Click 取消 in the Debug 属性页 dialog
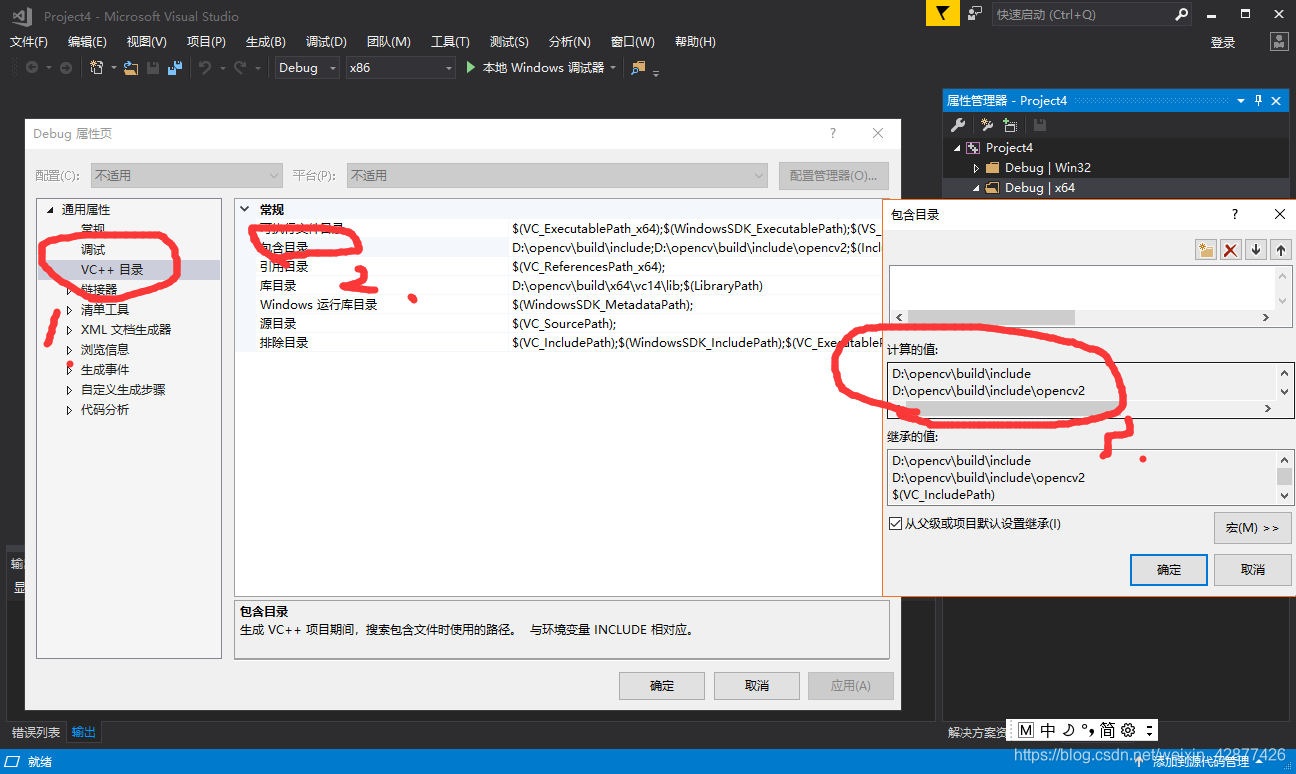The image size is (1296, 774). (x=757, y=686)
